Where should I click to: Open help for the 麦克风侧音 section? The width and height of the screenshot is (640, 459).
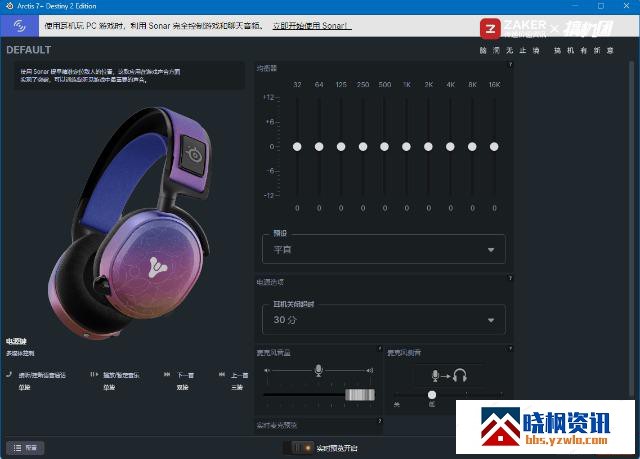click(x=510, y=349)
